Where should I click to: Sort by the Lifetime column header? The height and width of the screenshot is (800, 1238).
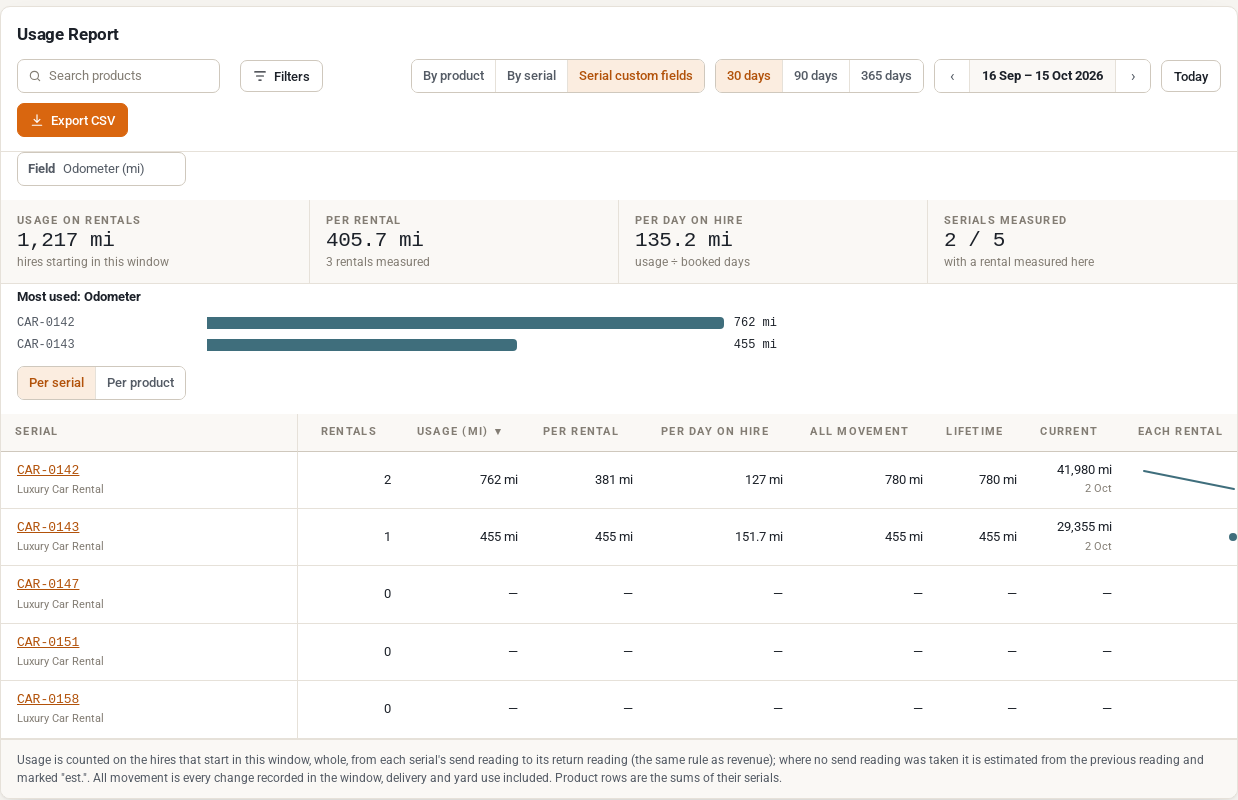click(x=974, y=432)
